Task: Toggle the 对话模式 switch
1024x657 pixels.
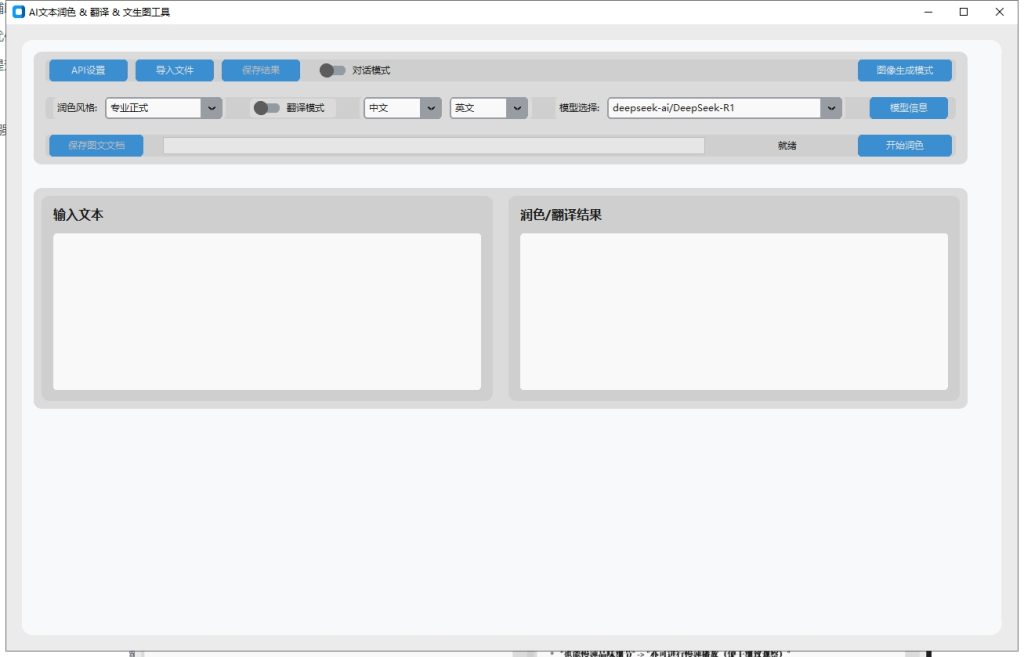Action: tap(332, 71)
